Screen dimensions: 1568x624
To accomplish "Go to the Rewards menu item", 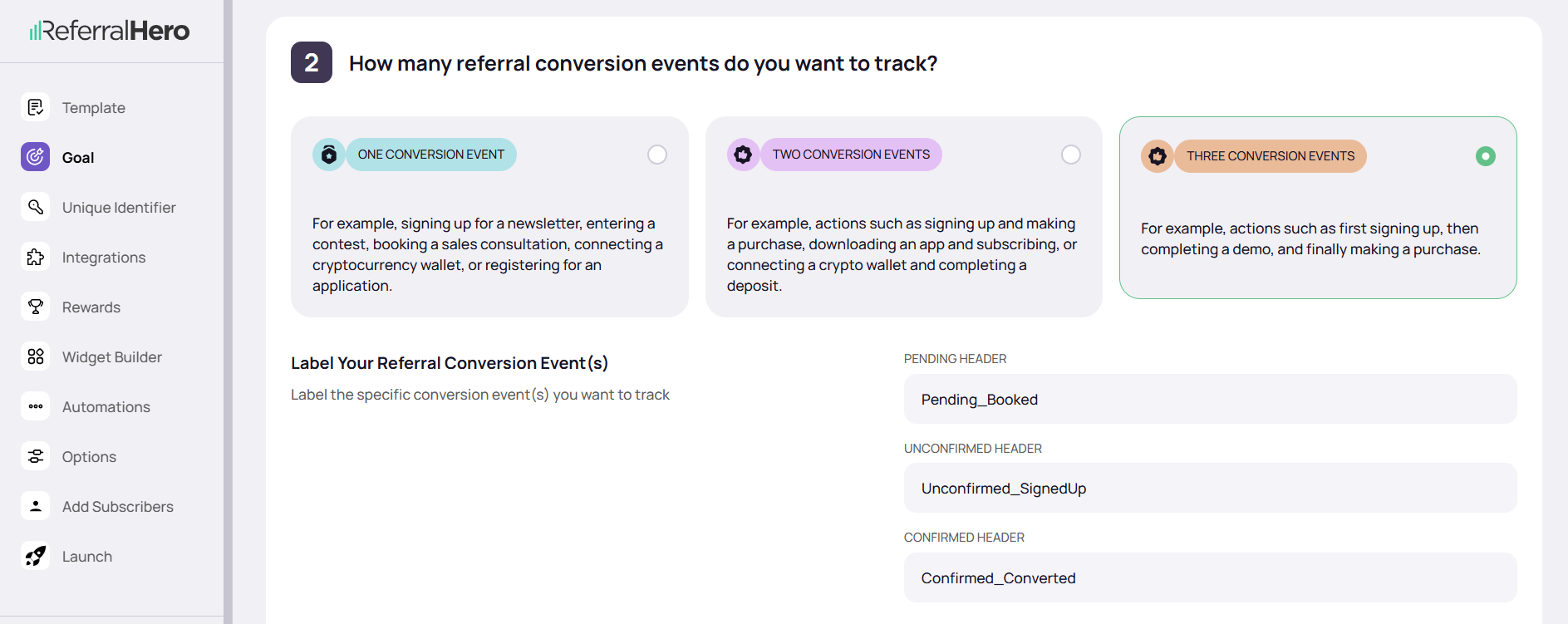I will click(x=91, y=307).
